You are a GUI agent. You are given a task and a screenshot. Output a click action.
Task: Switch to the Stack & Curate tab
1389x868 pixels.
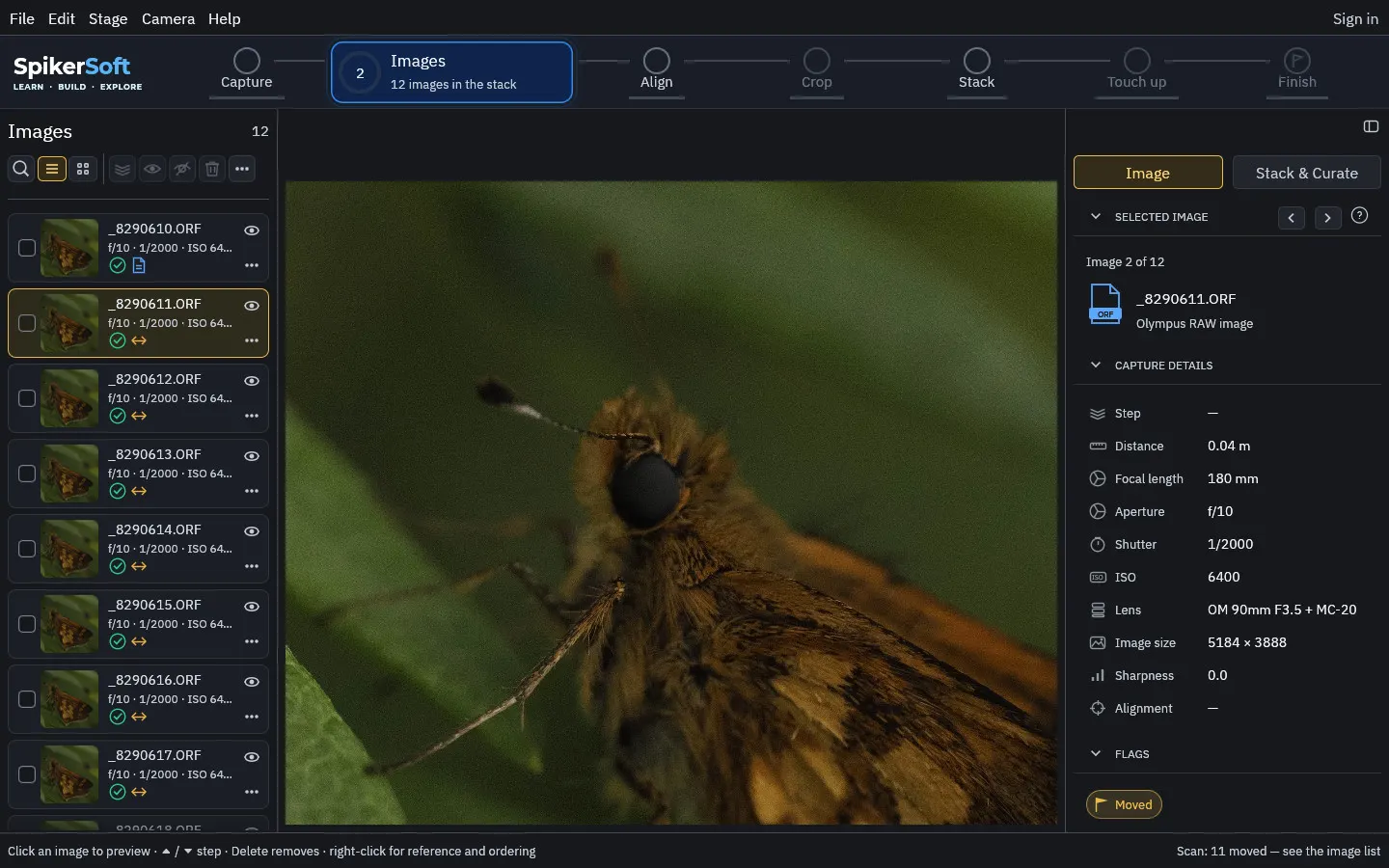tap(1306, 173)
